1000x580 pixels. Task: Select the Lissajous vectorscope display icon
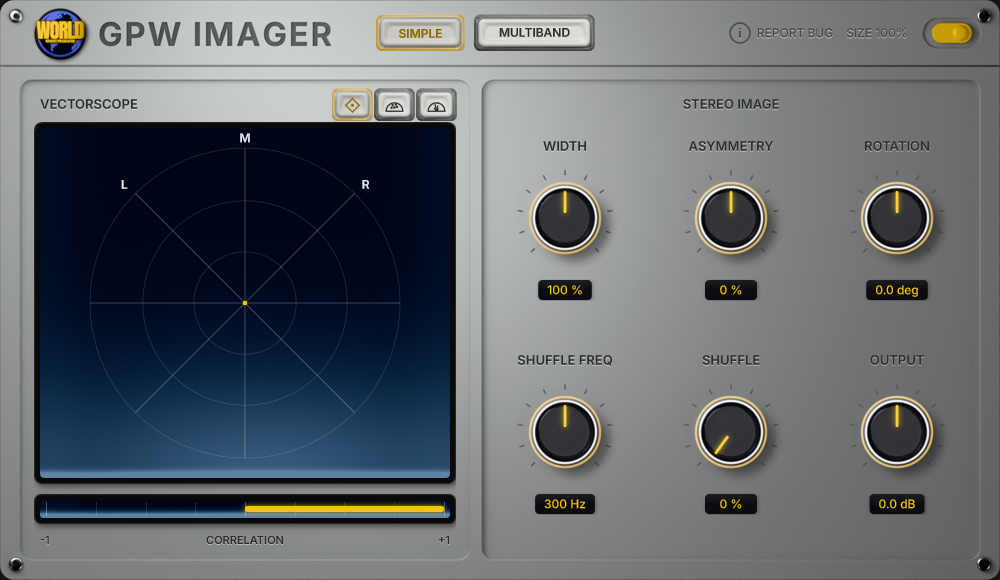pos(352,105)
